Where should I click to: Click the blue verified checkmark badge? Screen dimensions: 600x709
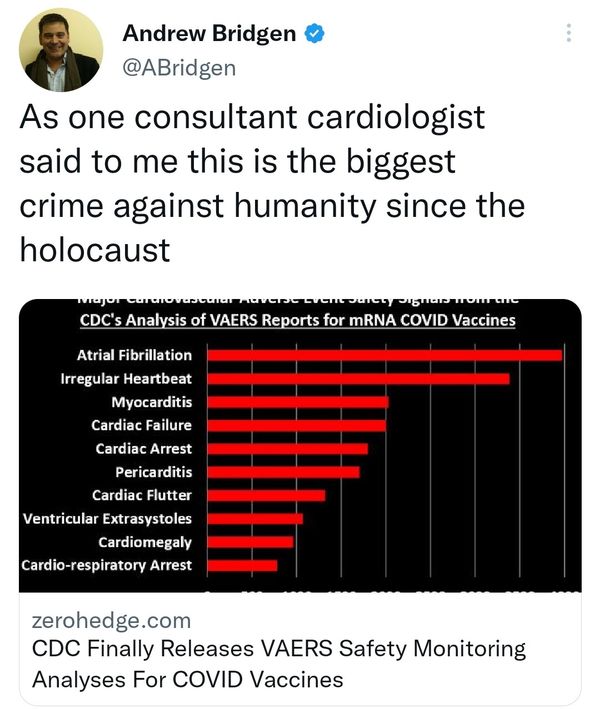pyautogui.click(x=314, y=34)
